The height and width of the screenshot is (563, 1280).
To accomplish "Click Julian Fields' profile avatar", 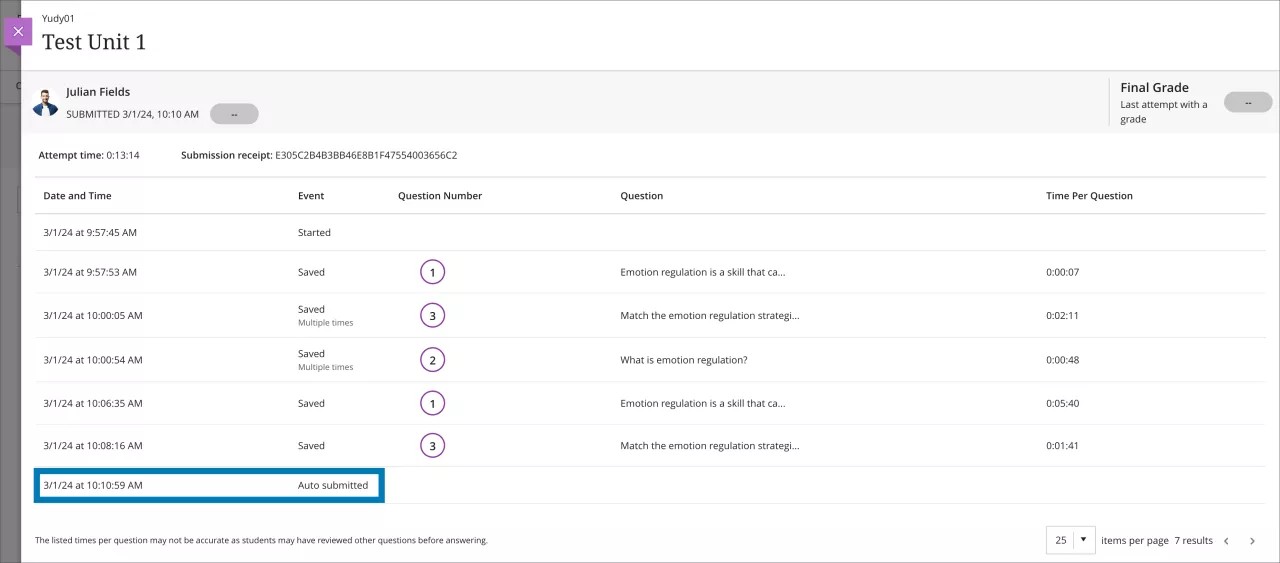I will click(x=45, y=103).
